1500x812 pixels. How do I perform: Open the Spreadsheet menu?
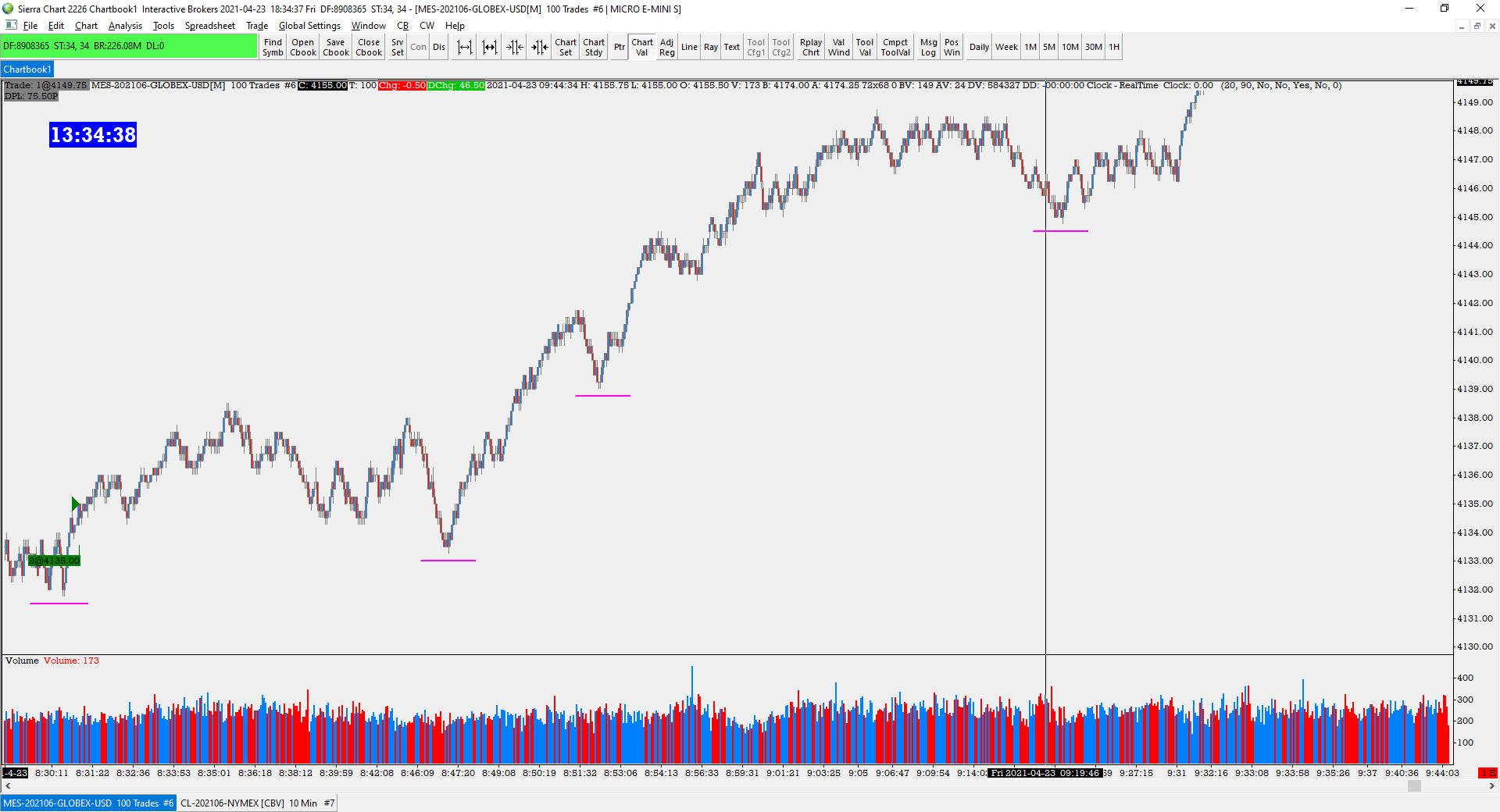pyautogui.click(x=209, y=26)
